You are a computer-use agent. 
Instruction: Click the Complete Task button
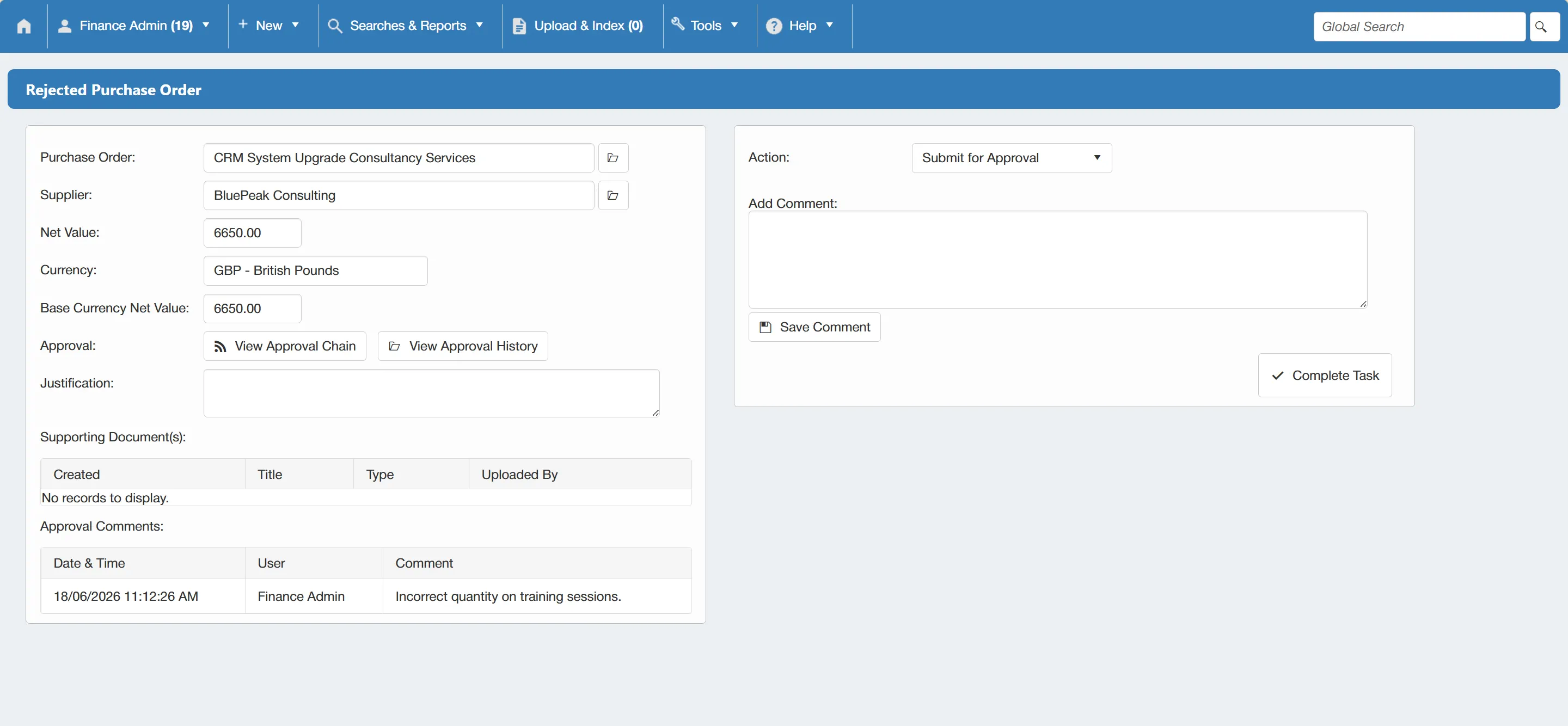(x=1325, y=376)
